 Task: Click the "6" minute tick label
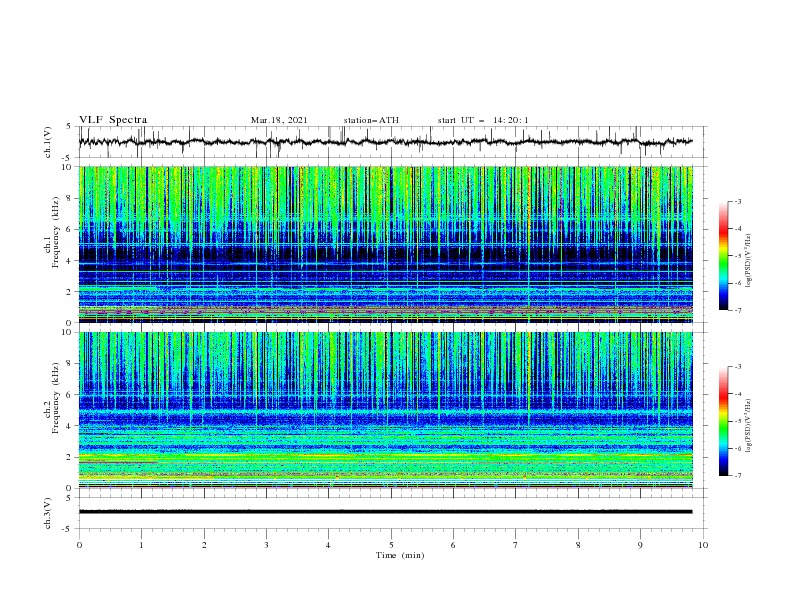[453, 545]
